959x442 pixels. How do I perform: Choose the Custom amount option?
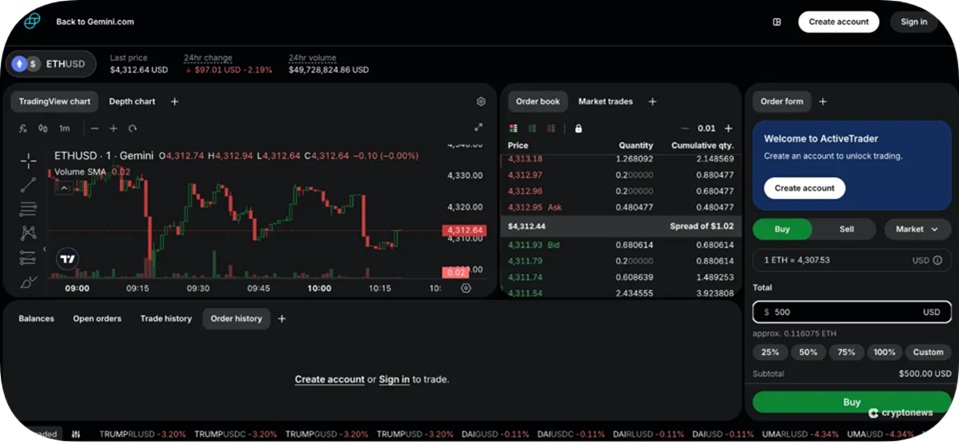[928, 352]
